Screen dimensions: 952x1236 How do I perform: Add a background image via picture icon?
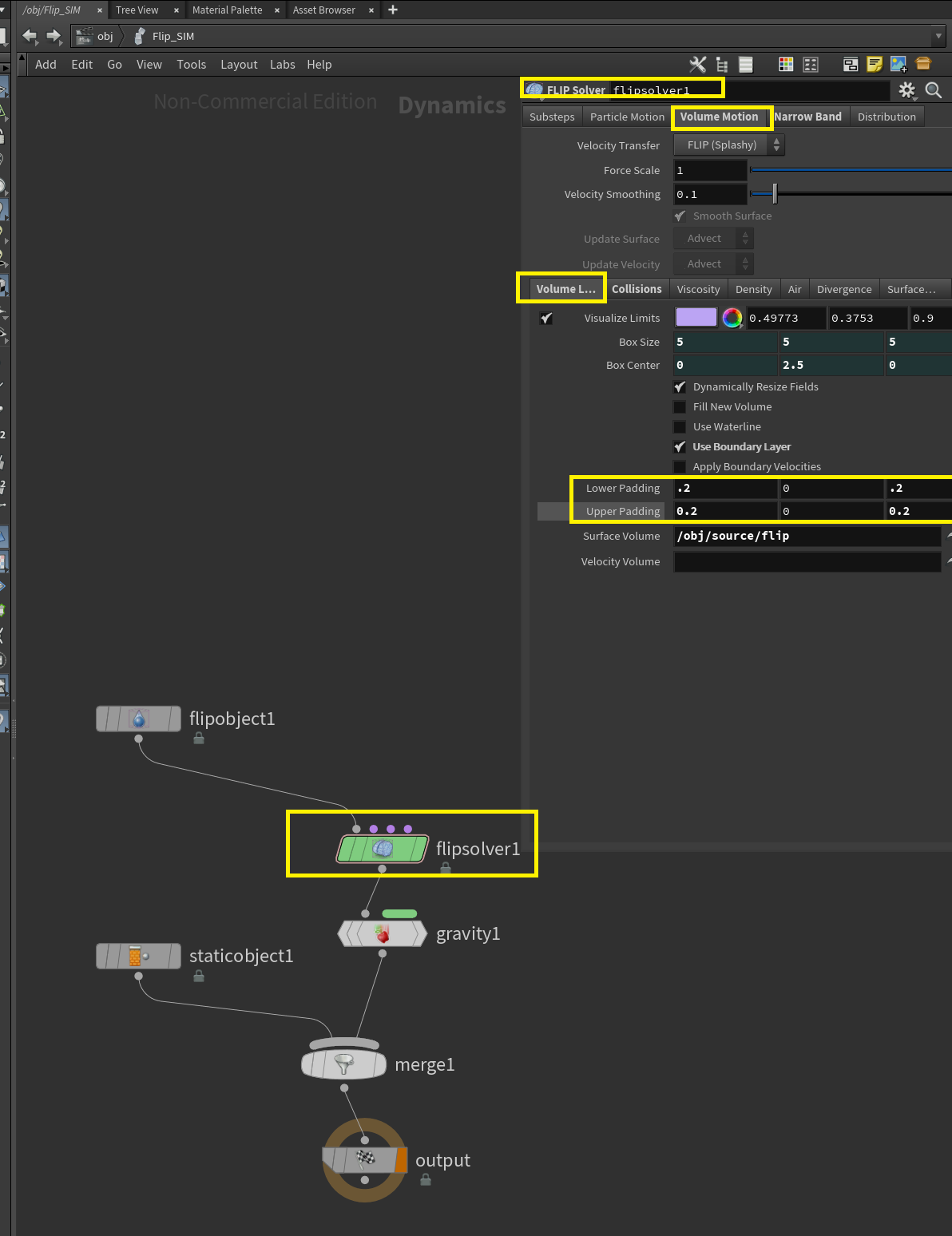click(898, 65)
